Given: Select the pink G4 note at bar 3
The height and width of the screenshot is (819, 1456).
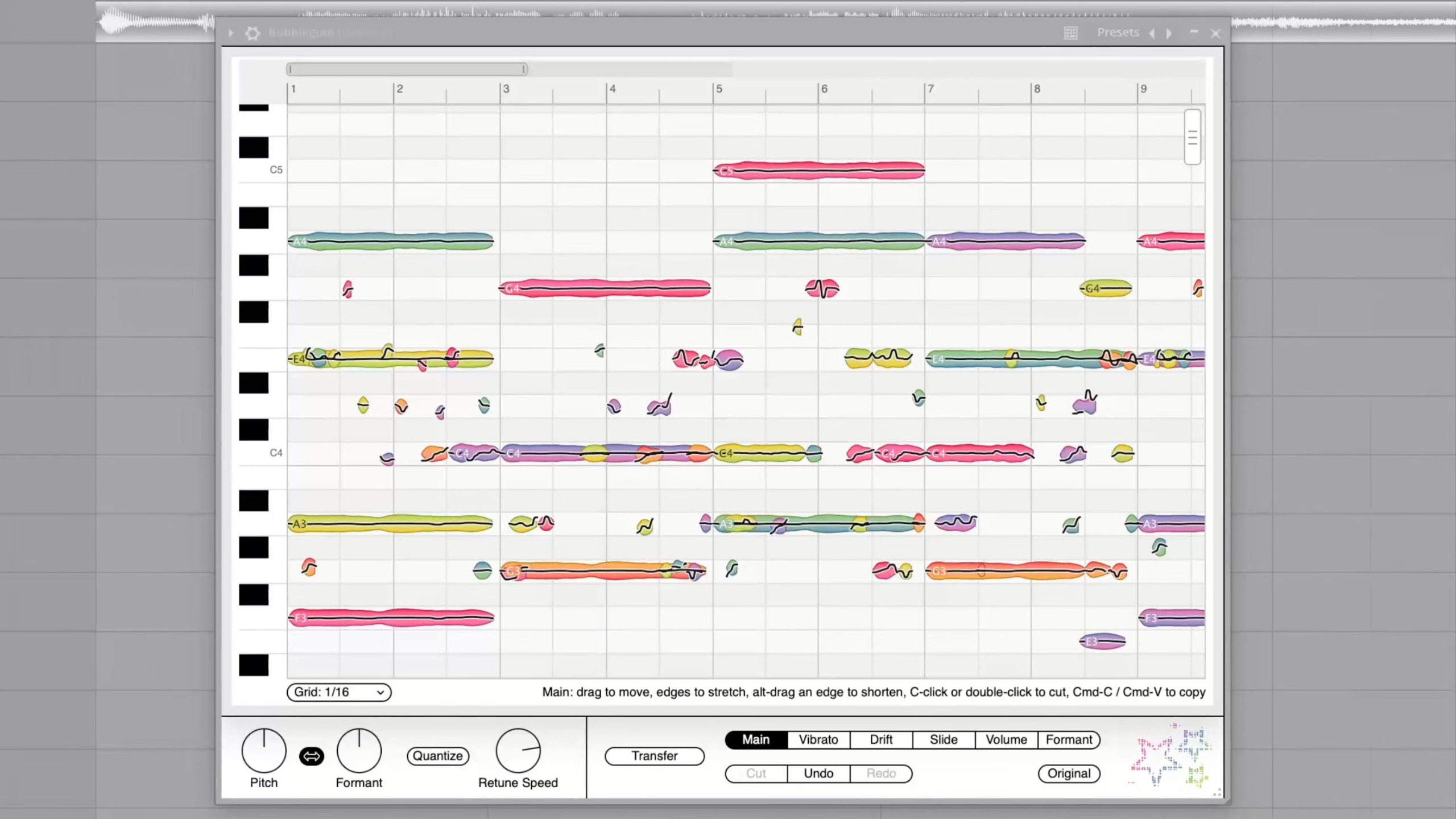Looking at the screenshot, I should coord(605,288).
